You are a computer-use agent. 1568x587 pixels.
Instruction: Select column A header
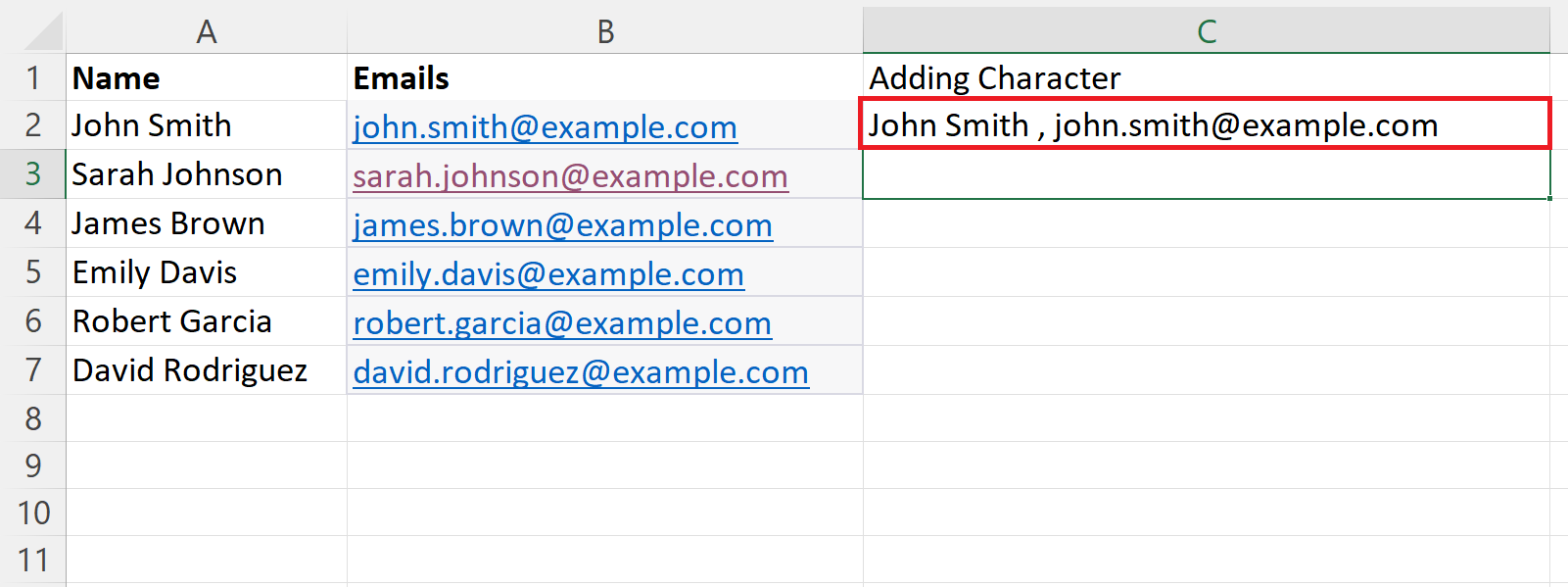(x=206, y=32)
